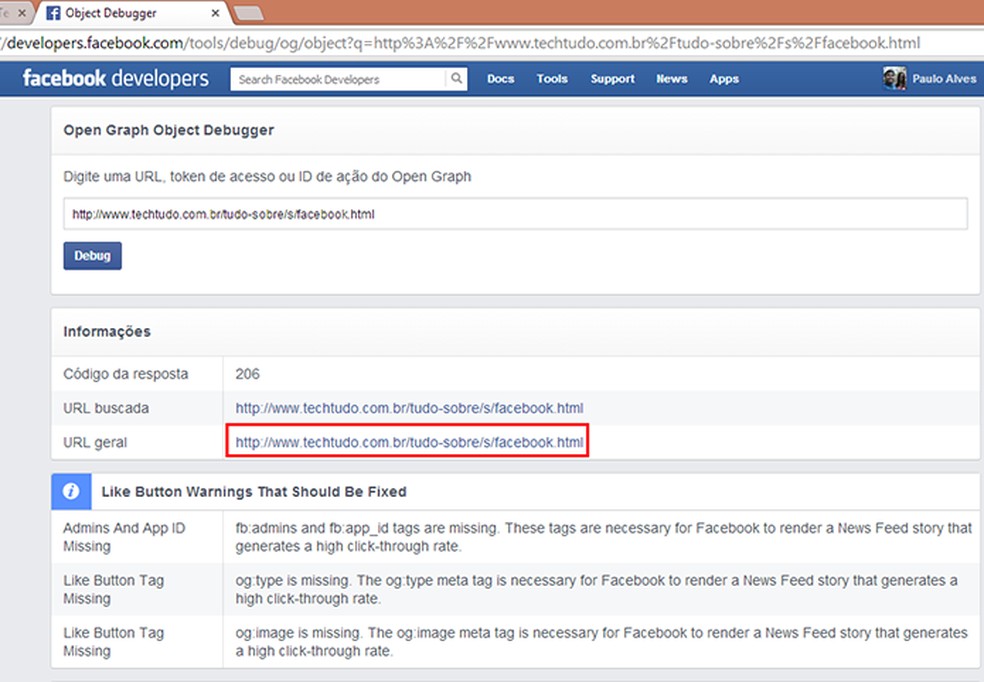The width and height of the screenshot is (984, 682).
Task: Open the Docs menu
Action: pos(500,79)
